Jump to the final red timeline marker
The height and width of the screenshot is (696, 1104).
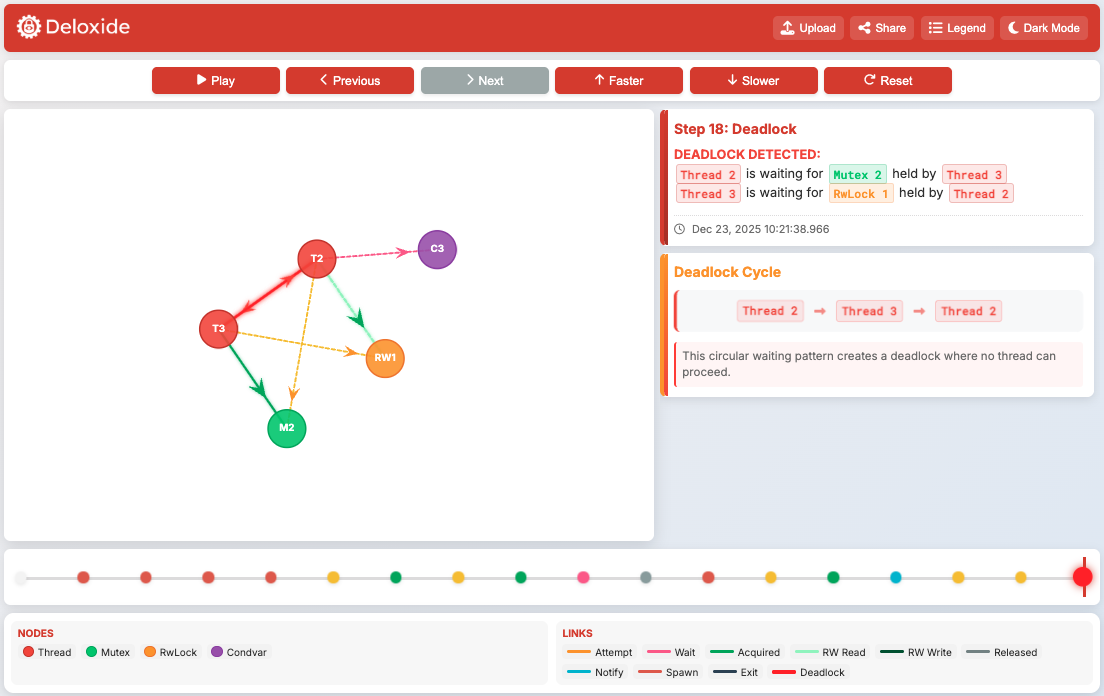pyautogui.click(x=1082, y=577)
